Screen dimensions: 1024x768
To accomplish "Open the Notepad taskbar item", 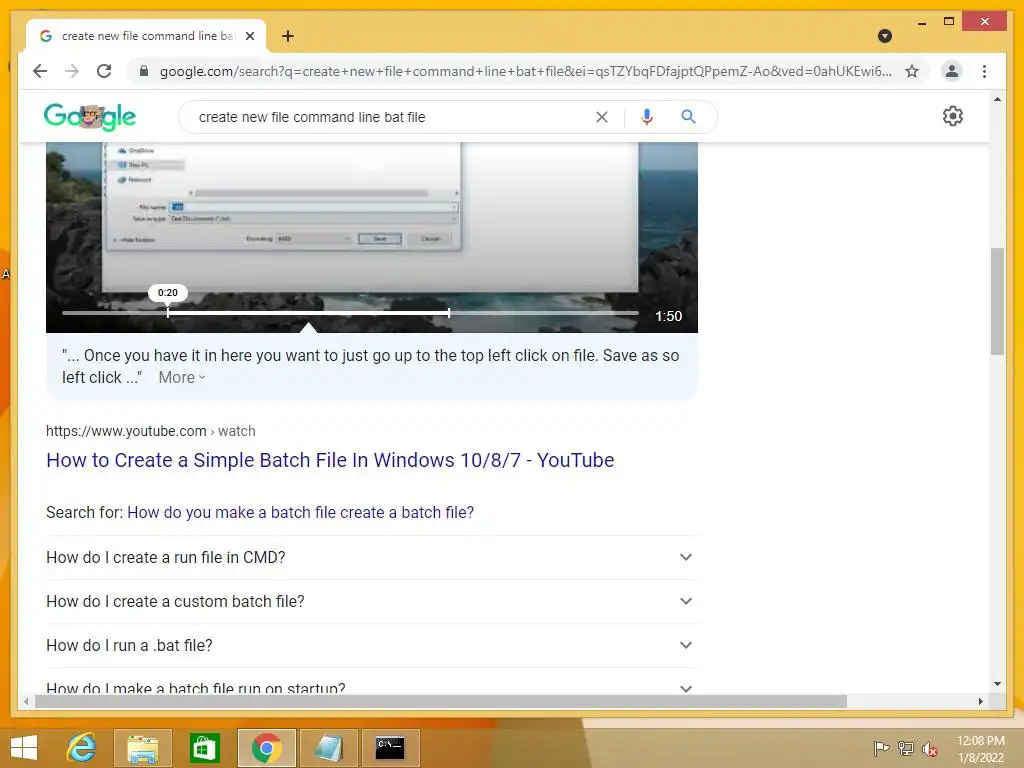I will [x=328, y=748].
